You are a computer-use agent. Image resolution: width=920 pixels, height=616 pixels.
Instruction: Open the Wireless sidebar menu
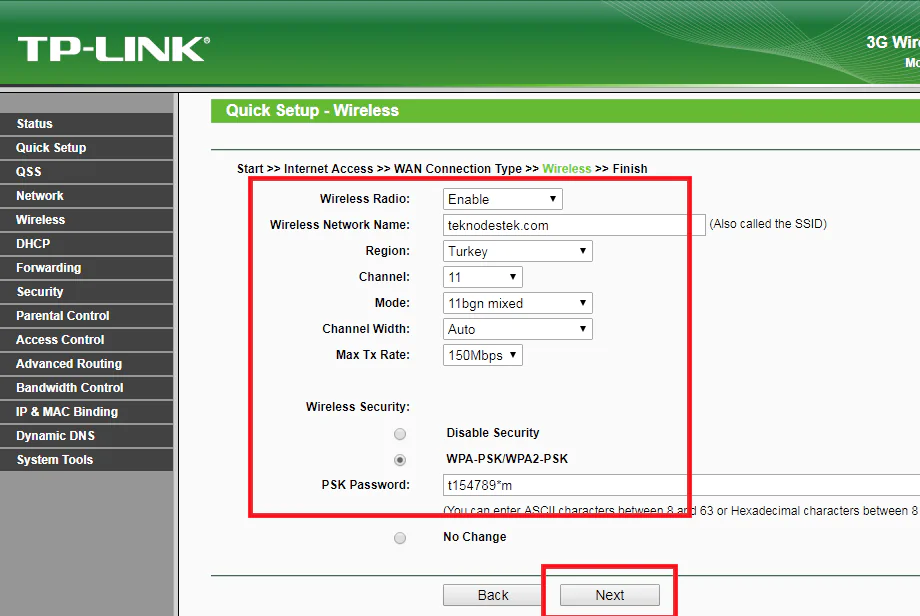pyautogui.click(x=87, y=220)
